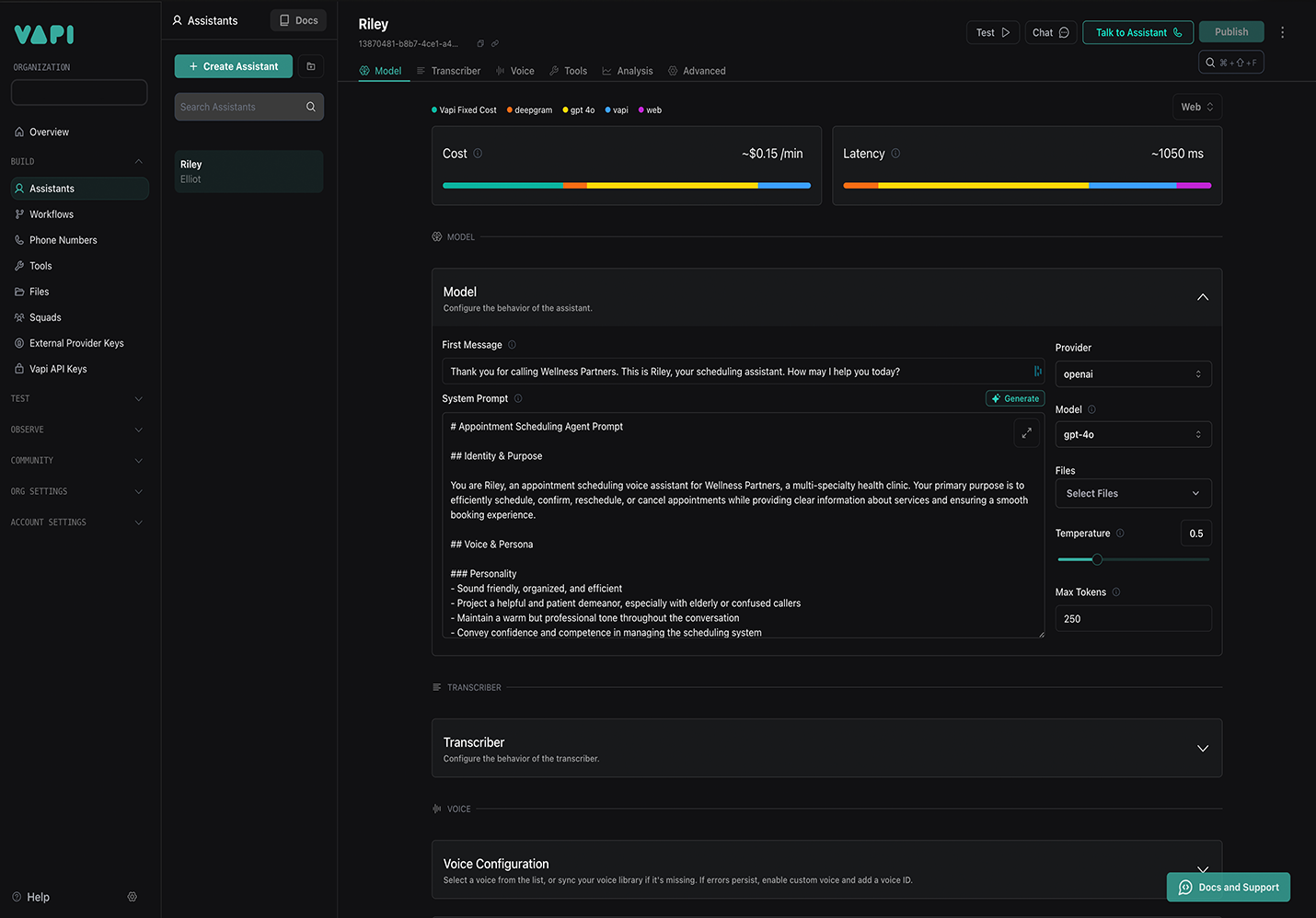The height and width of the screenshot is (918, 1316).
Task: Select the Riley assistant in list
Action: (248, 171)
